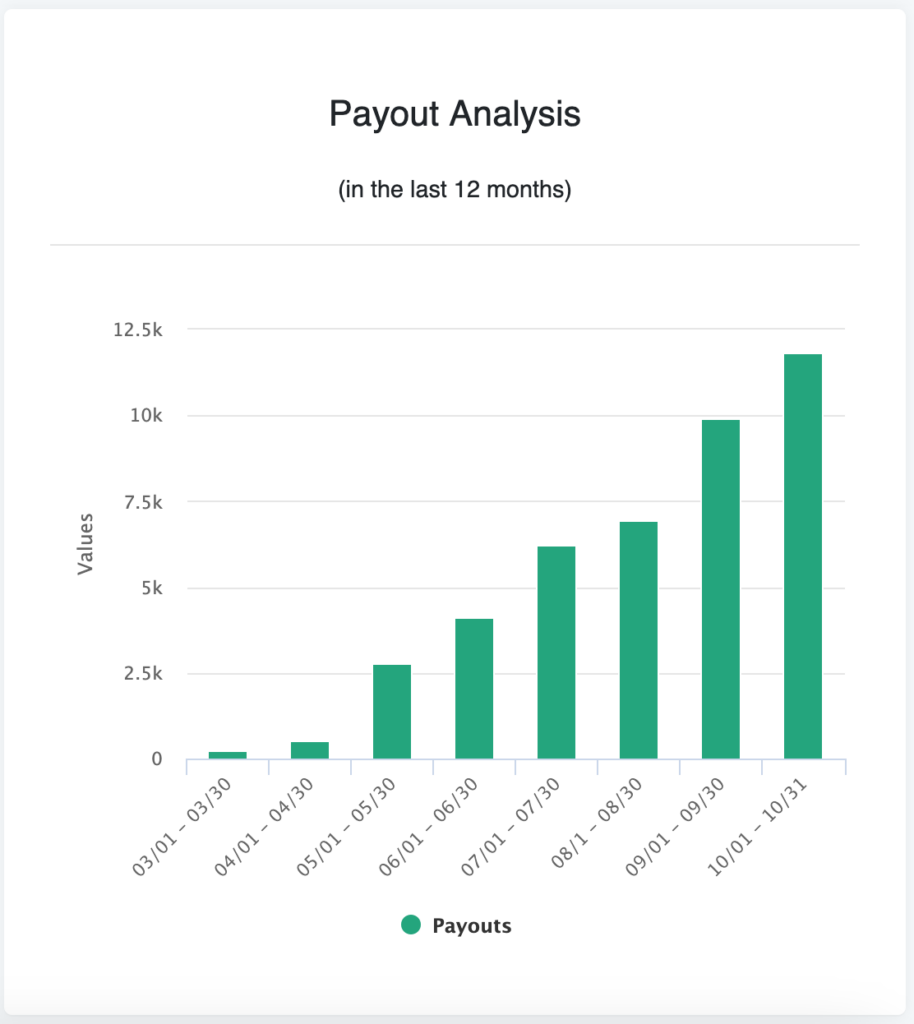Viewport: 914px width, 1024px height.
Task: Click the 10/01 - 10/31 payout bar
Action: [802, 556]
